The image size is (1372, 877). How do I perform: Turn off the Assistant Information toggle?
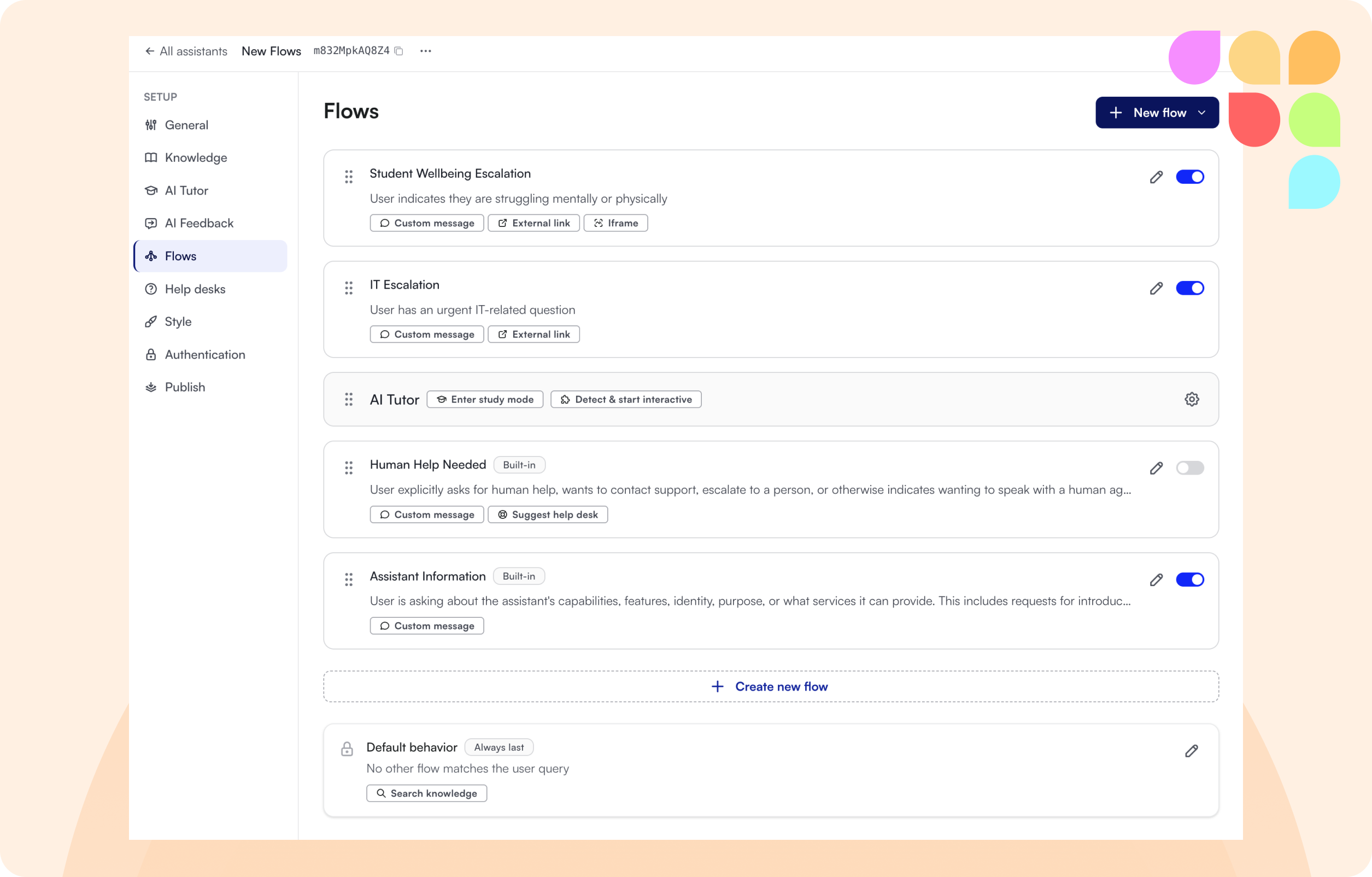point(1189,580)
